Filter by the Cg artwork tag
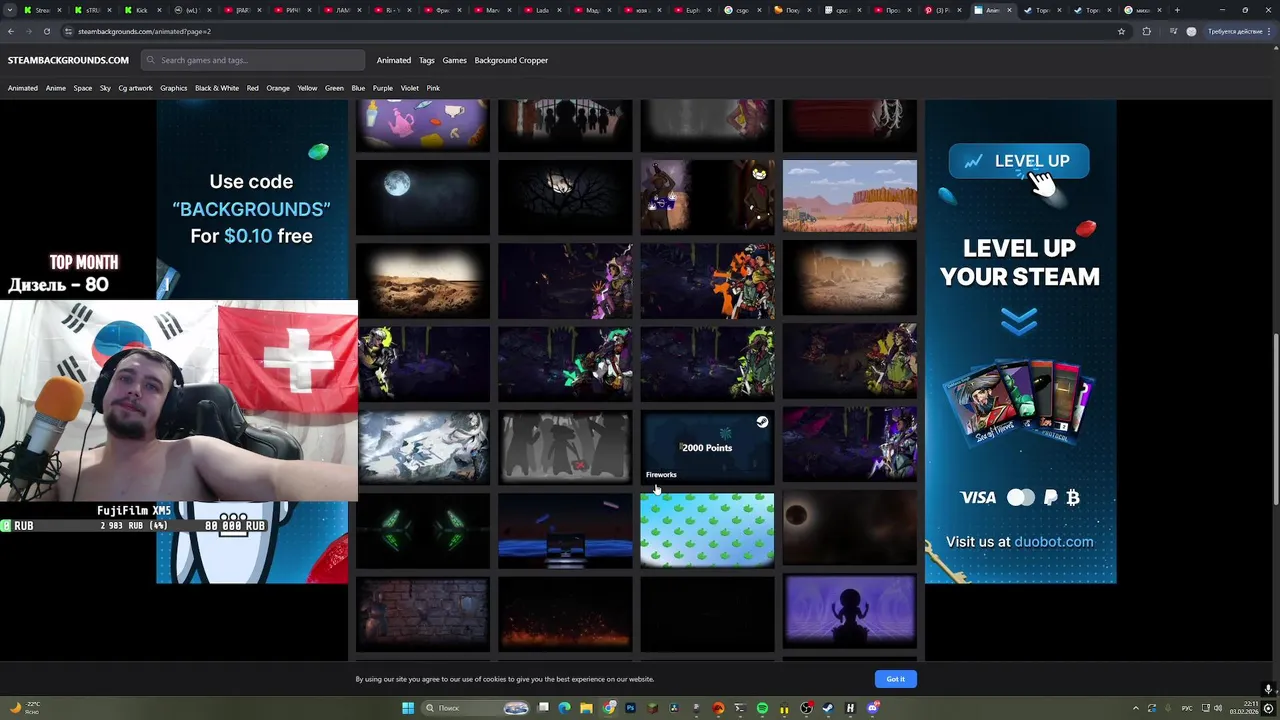The height and width of the screenshot is (720, 1280). (x=136, y=88)
